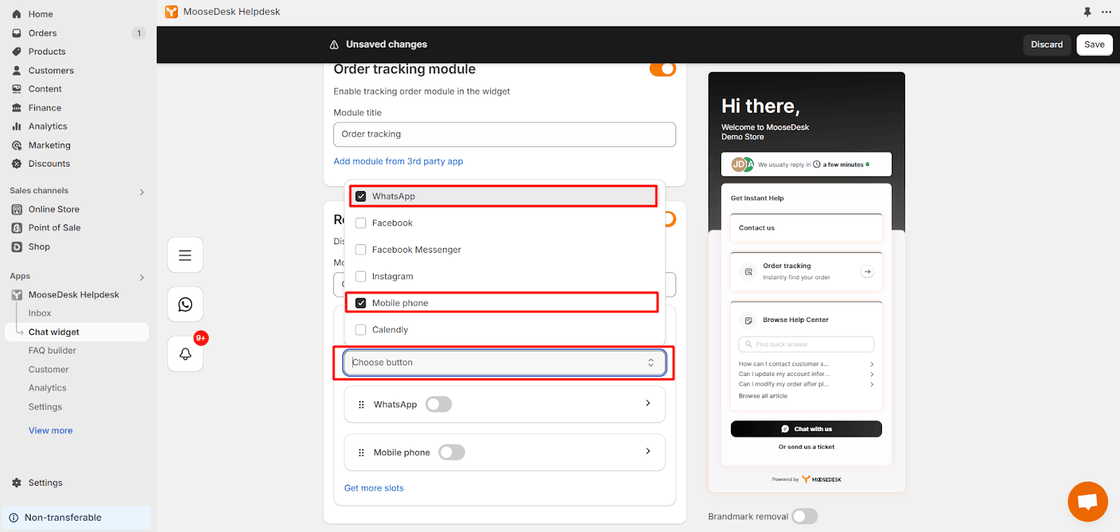The image size is (1120, 532).
Task: Open Inbox under MooseDesk Helpdesk
Action: pyautogui.click(x=40, y=313)
